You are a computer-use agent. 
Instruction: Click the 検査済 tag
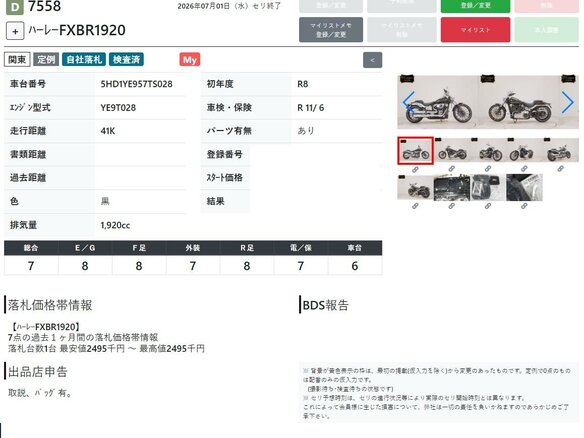pyautogui.click(x=126, y=60)
